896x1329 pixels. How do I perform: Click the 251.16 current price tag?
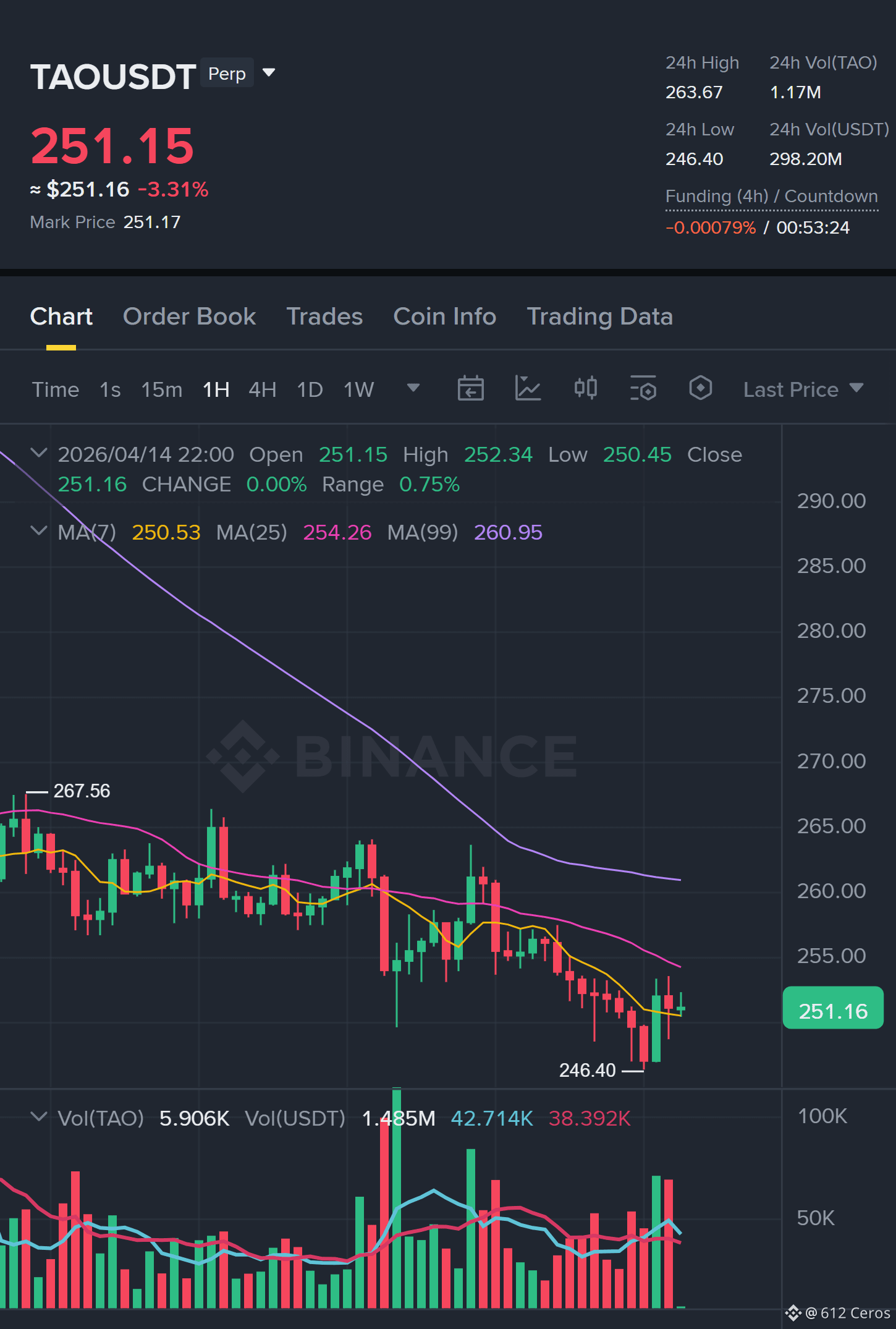(833, 1011)
